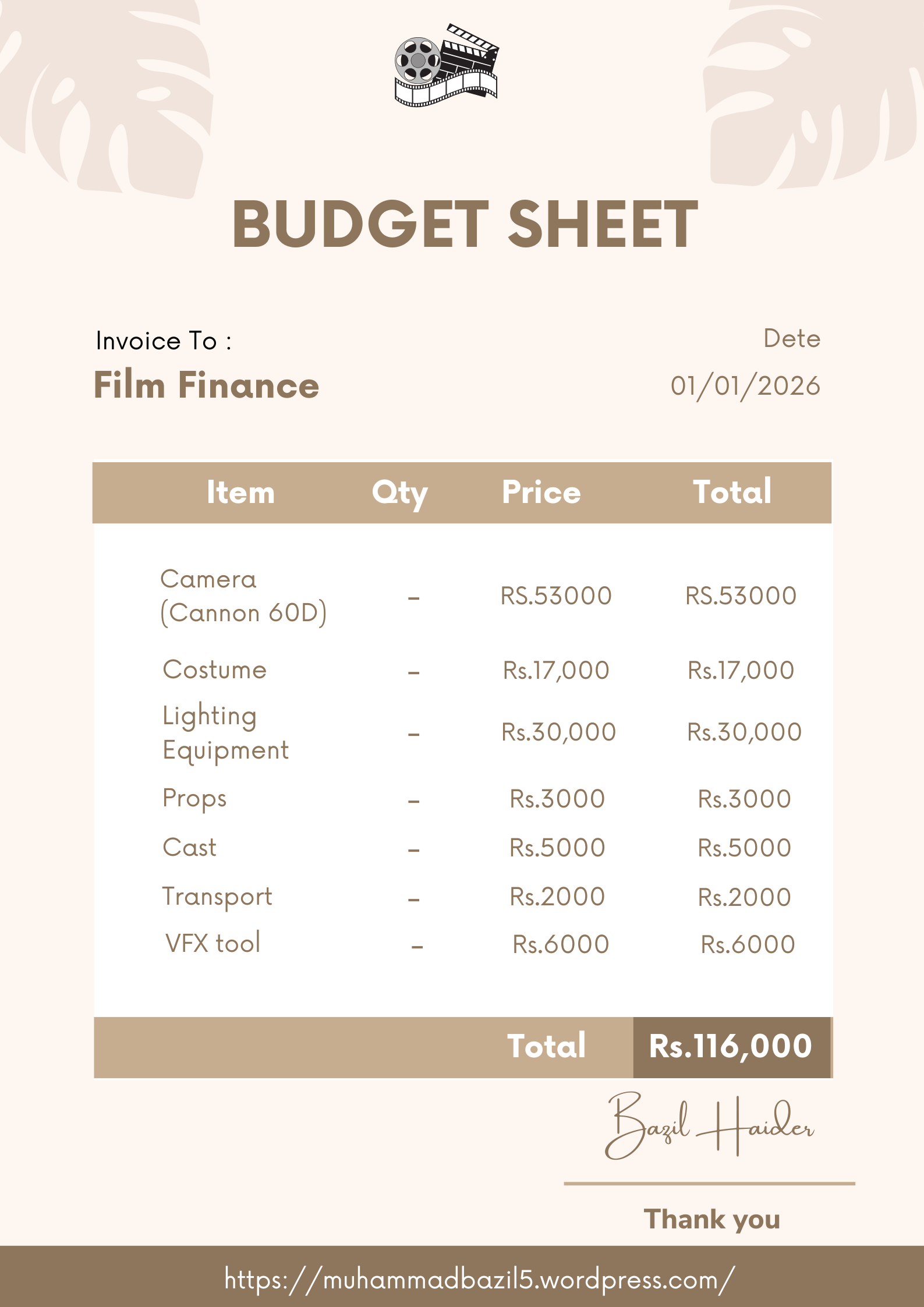Click the film reel clapperboard logo
The width and height of the screenshot is (924, 1307).
tap(446, 66)
